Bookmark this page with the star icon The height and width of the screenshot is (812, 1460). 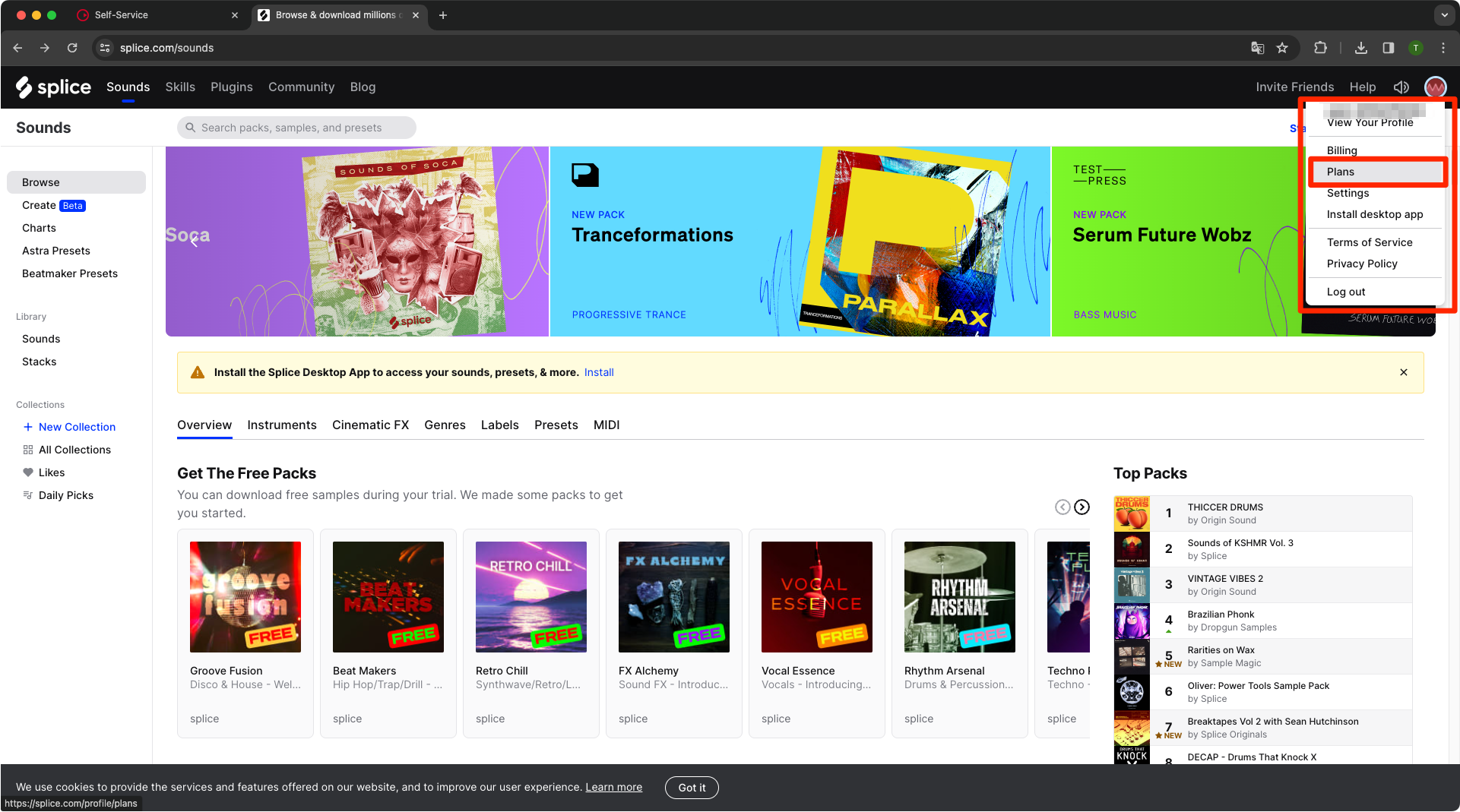click(1282, 48)
